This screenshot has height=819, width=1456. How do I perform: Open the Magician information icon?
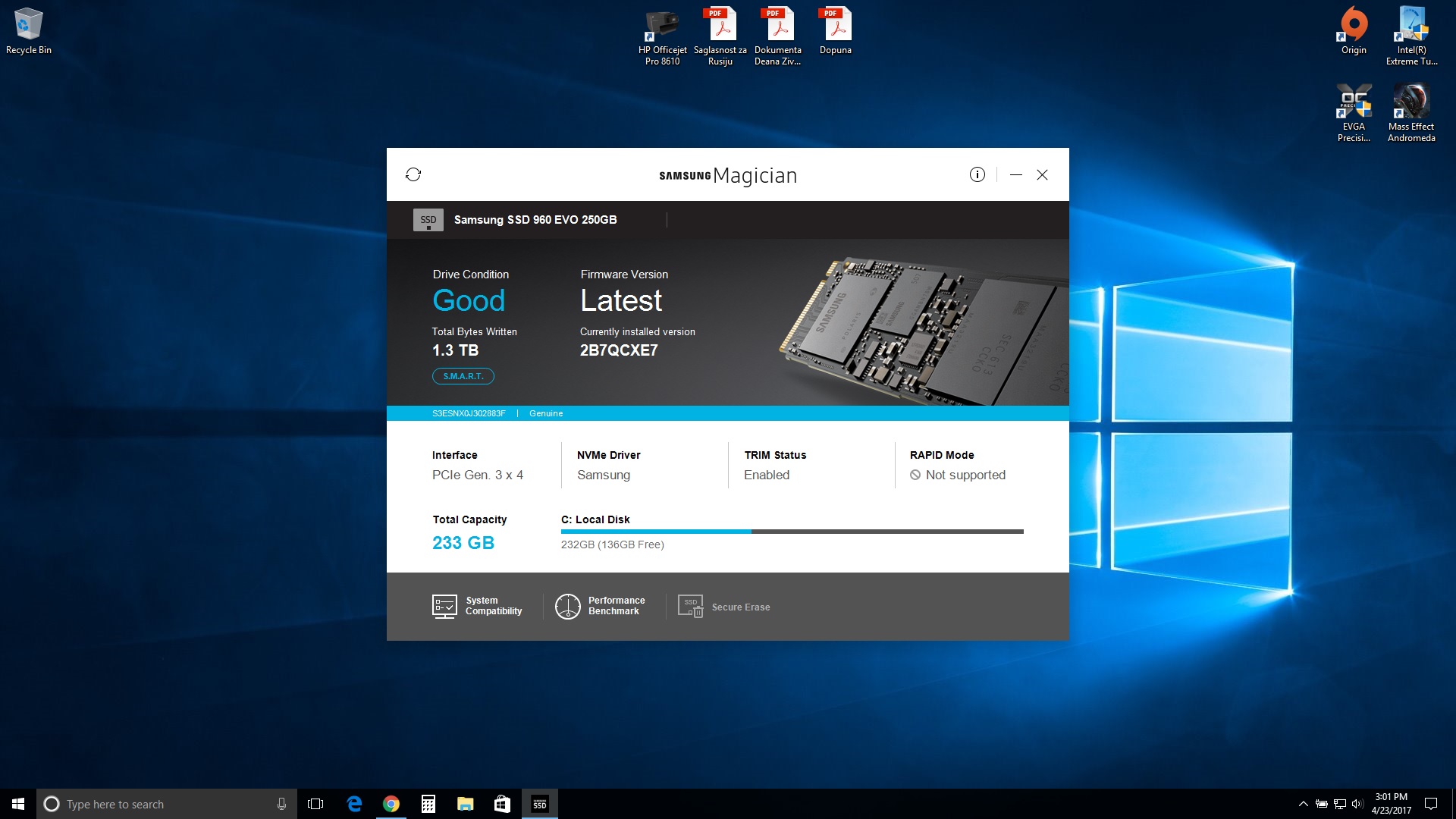click(x=977, y=174)
